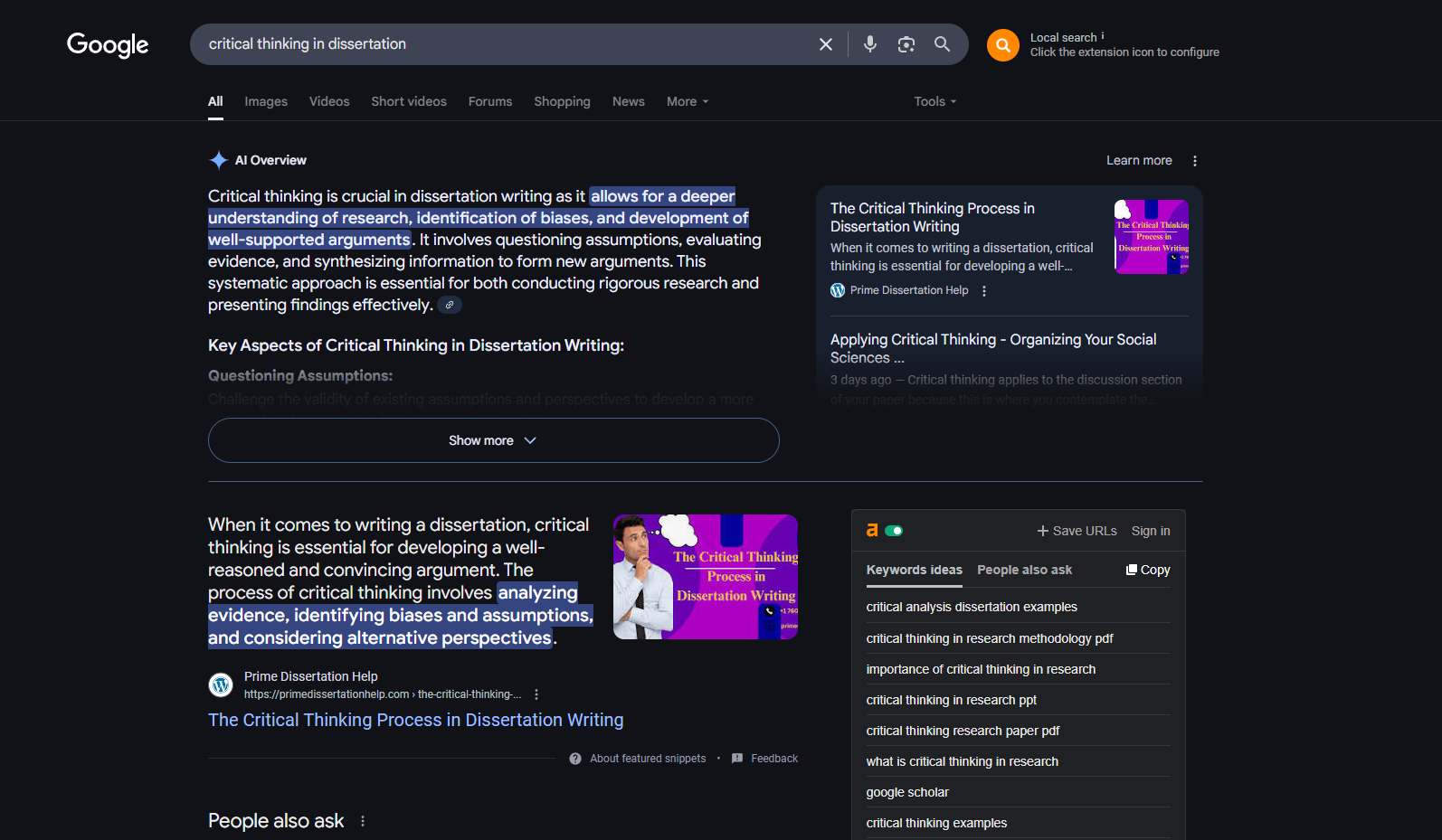Start voice search with microphone icon

tap(870, 44)
